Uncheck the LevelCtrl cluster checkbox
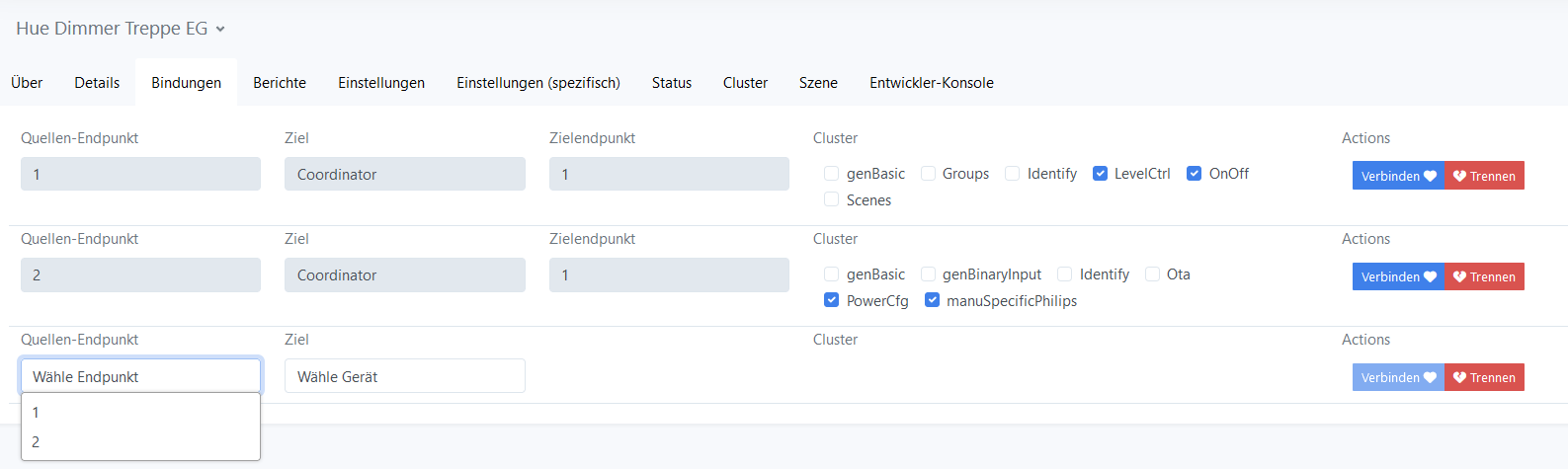Screen dimensions: 1568x469 pos(1100,174)
